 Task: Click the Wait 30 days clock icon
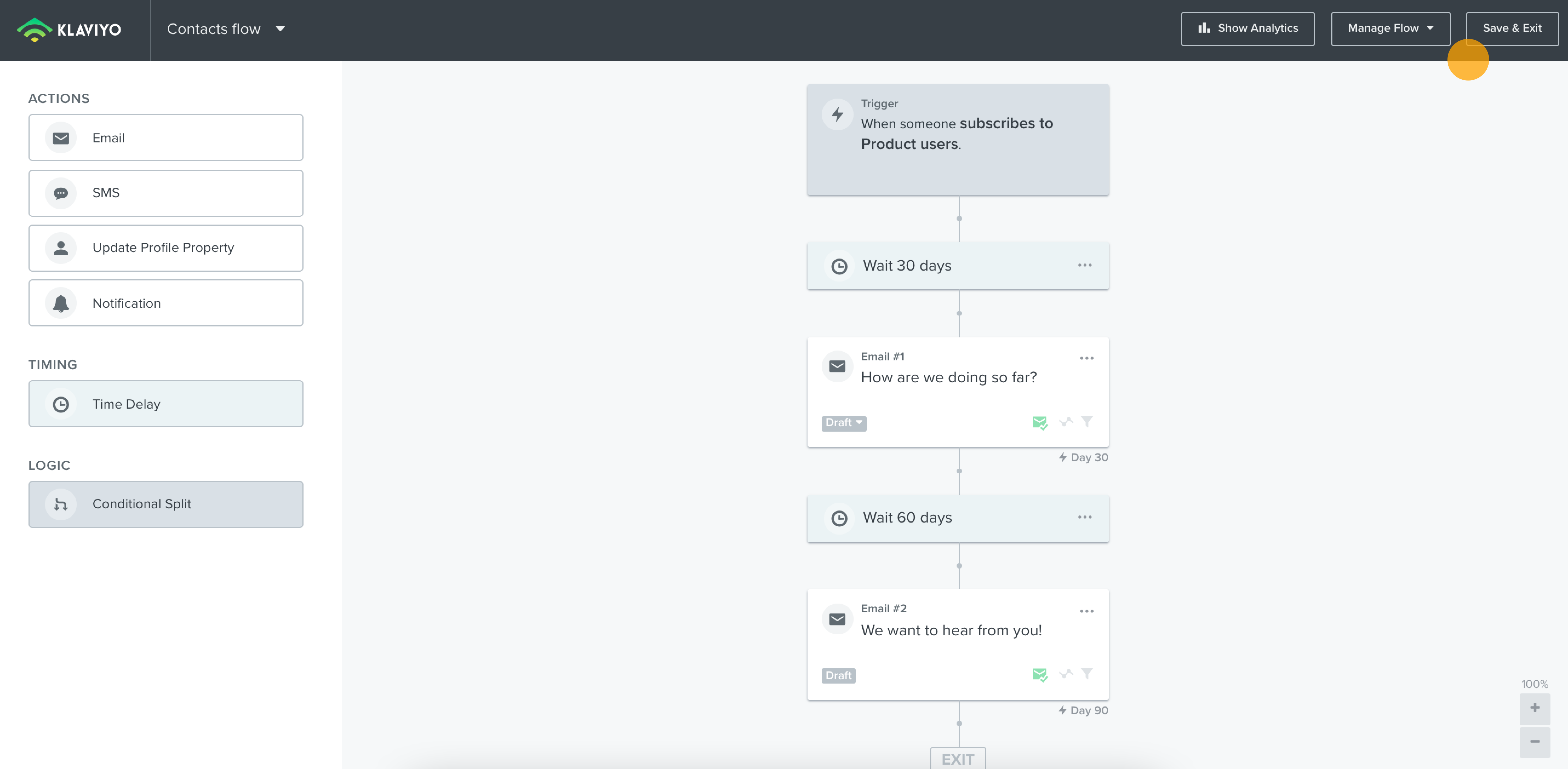pyautogui.click(x=839, y=266)
